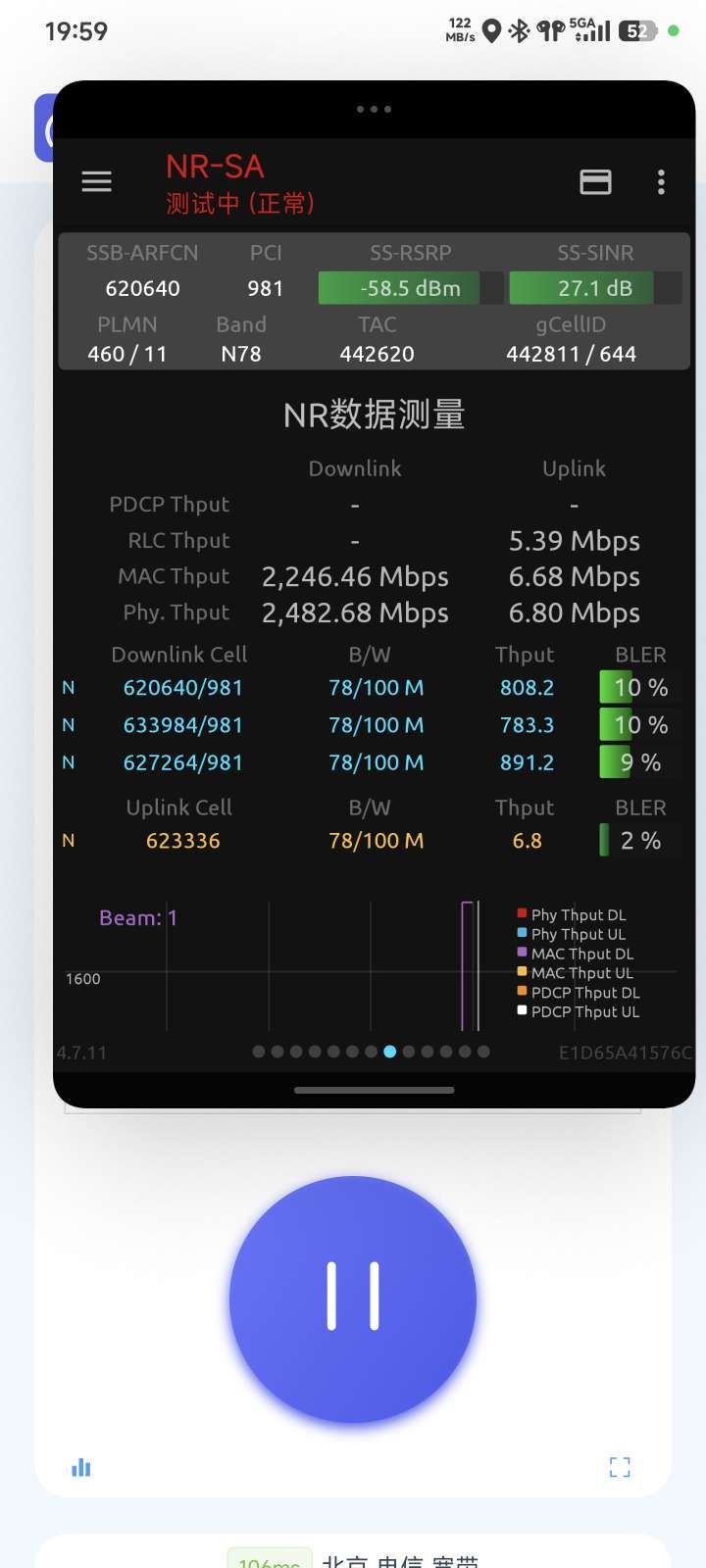Toggle Phy Thput DL legend entry

coord(578,915)
